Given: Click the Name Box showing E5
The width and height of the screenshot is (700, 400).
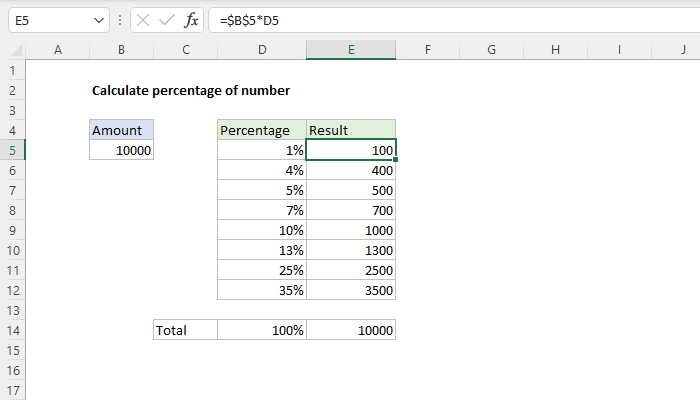Looking at the screenshot, I should [x=48, y=20].
